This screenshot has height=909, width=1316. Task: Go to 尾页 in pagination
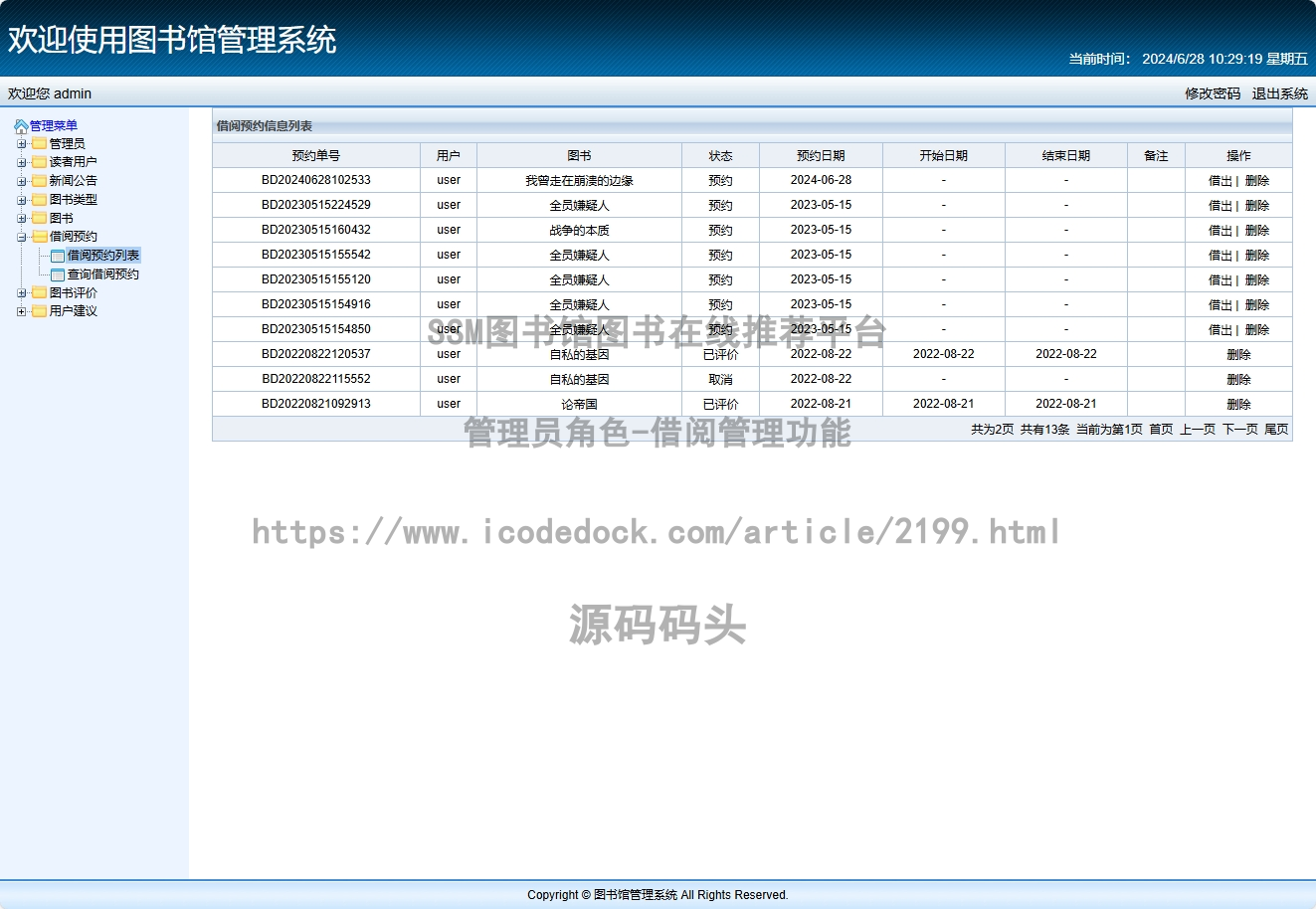click(1276, 430)
